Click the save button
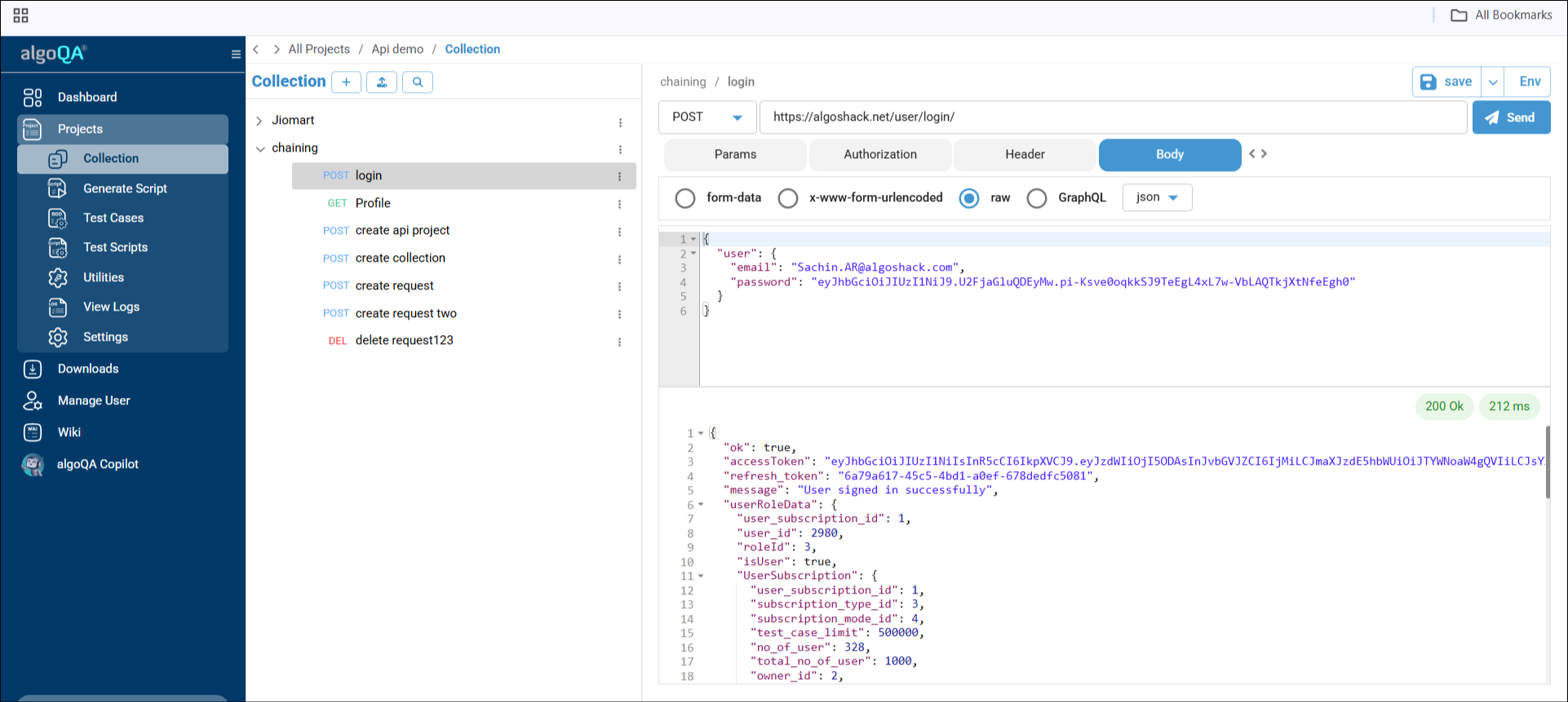 tap(1446, 82)
